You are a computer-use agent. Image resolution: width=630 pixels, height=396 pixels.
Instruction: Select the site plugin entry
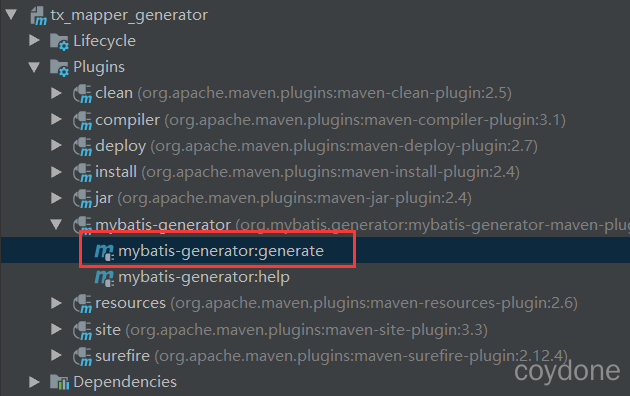point(291,330)
